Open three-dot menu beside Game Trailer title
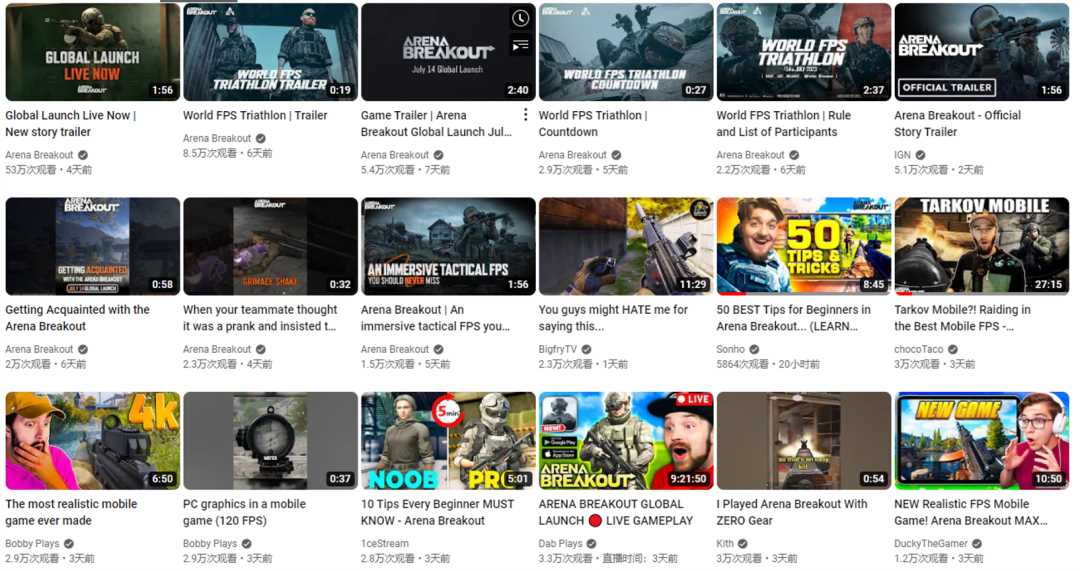Screen dimensions: 1080x571 (526, 115)
